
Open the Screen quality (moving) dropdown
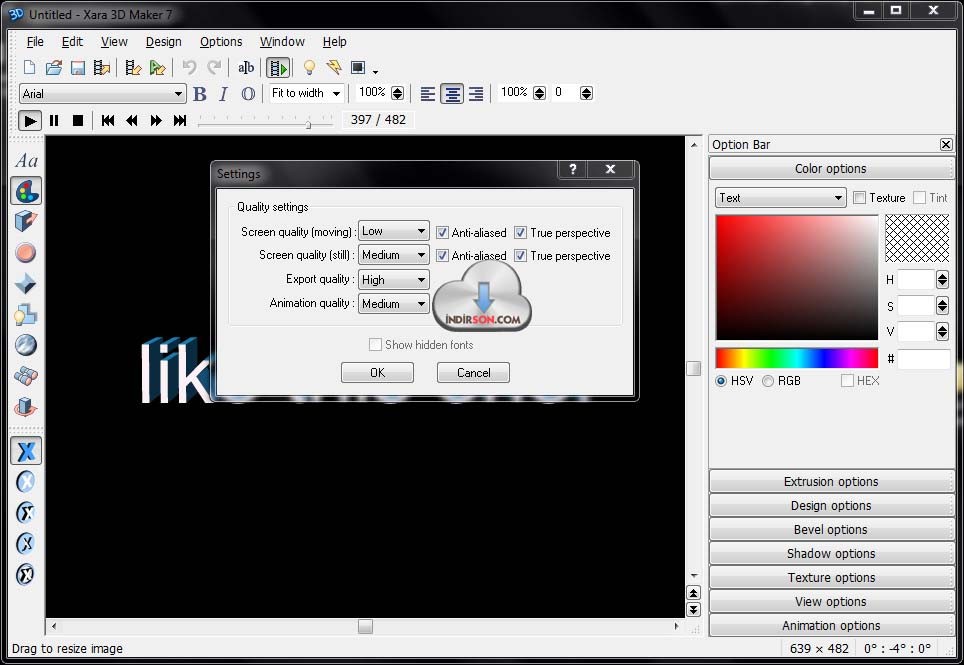[393, 231]
